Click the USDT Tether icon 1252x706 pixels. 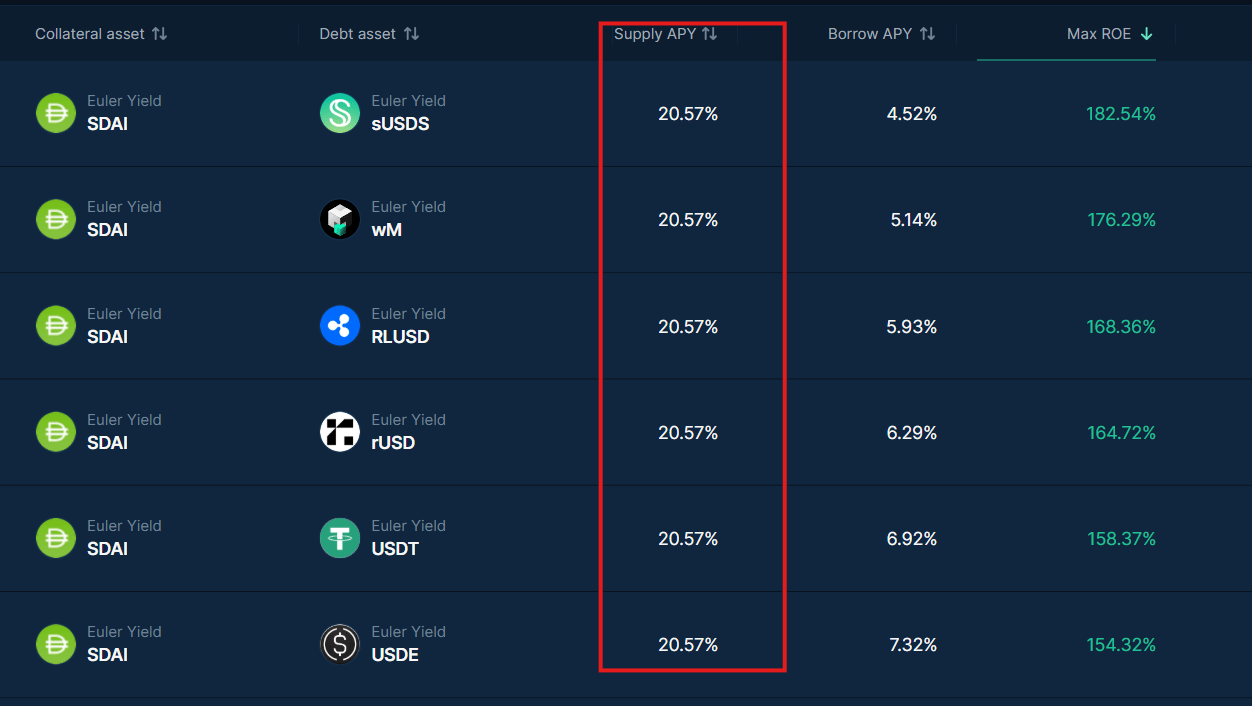pos(340,538)
